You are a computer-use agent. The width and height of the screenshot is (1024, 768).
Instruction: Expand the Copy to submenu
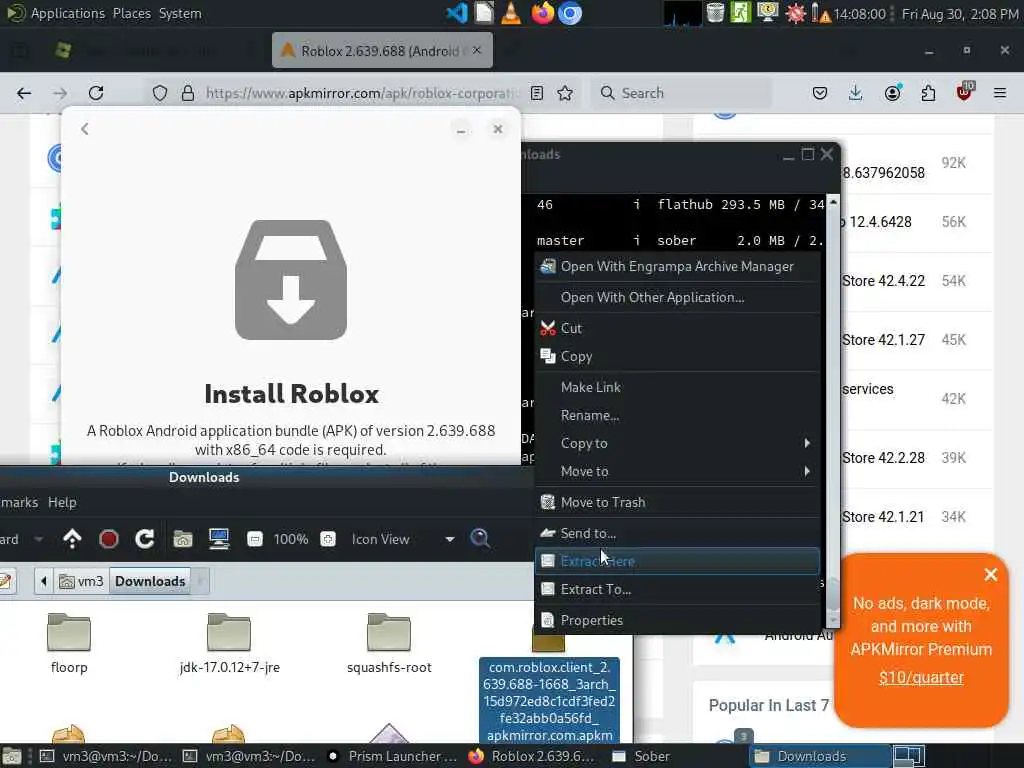pos(677,443)
